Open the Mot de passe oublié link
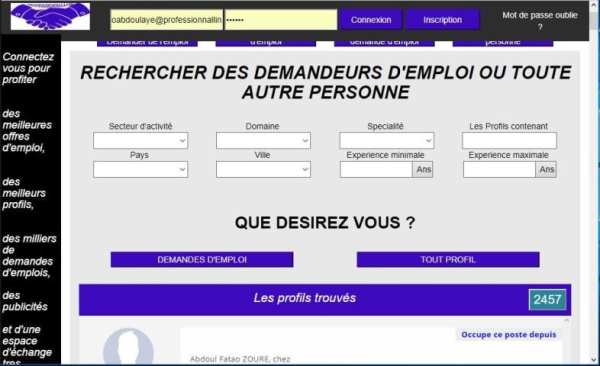 pos(540,21)
